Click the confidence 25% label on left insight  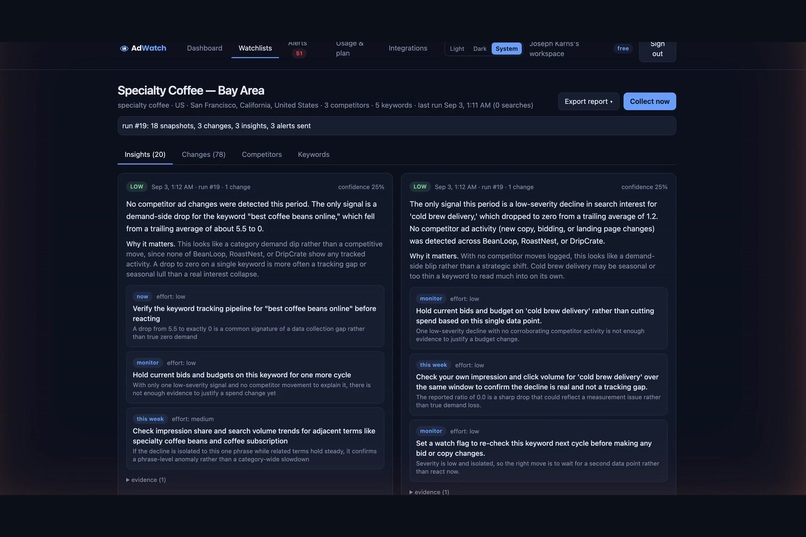(x=361, y=187)
